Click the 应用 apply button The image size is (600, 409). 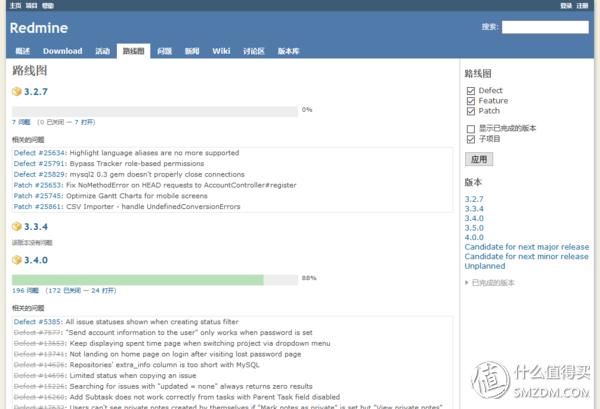tap(479, 159)
